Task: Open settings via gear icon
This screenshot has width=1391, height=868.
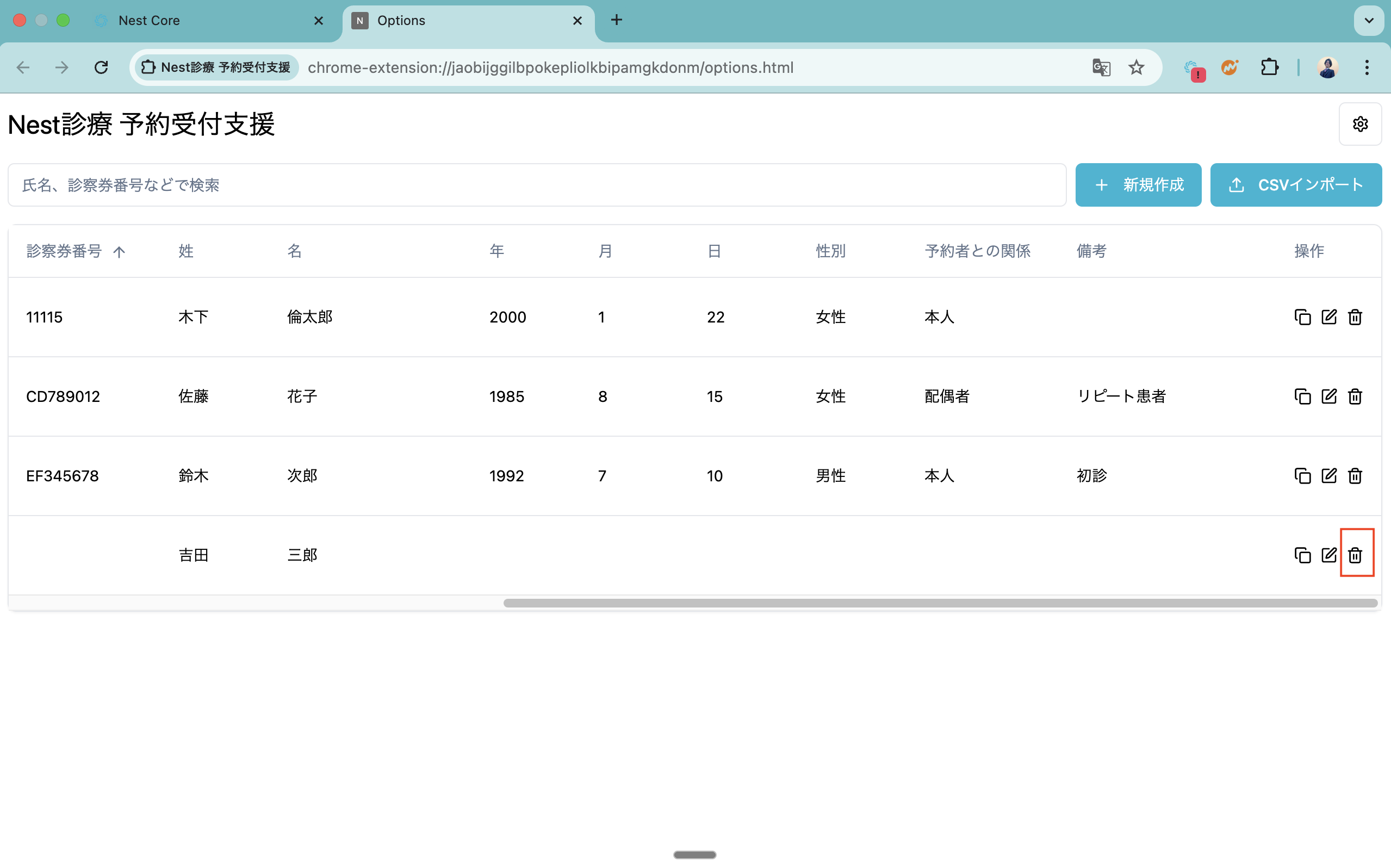Action: click(1359, 124)
